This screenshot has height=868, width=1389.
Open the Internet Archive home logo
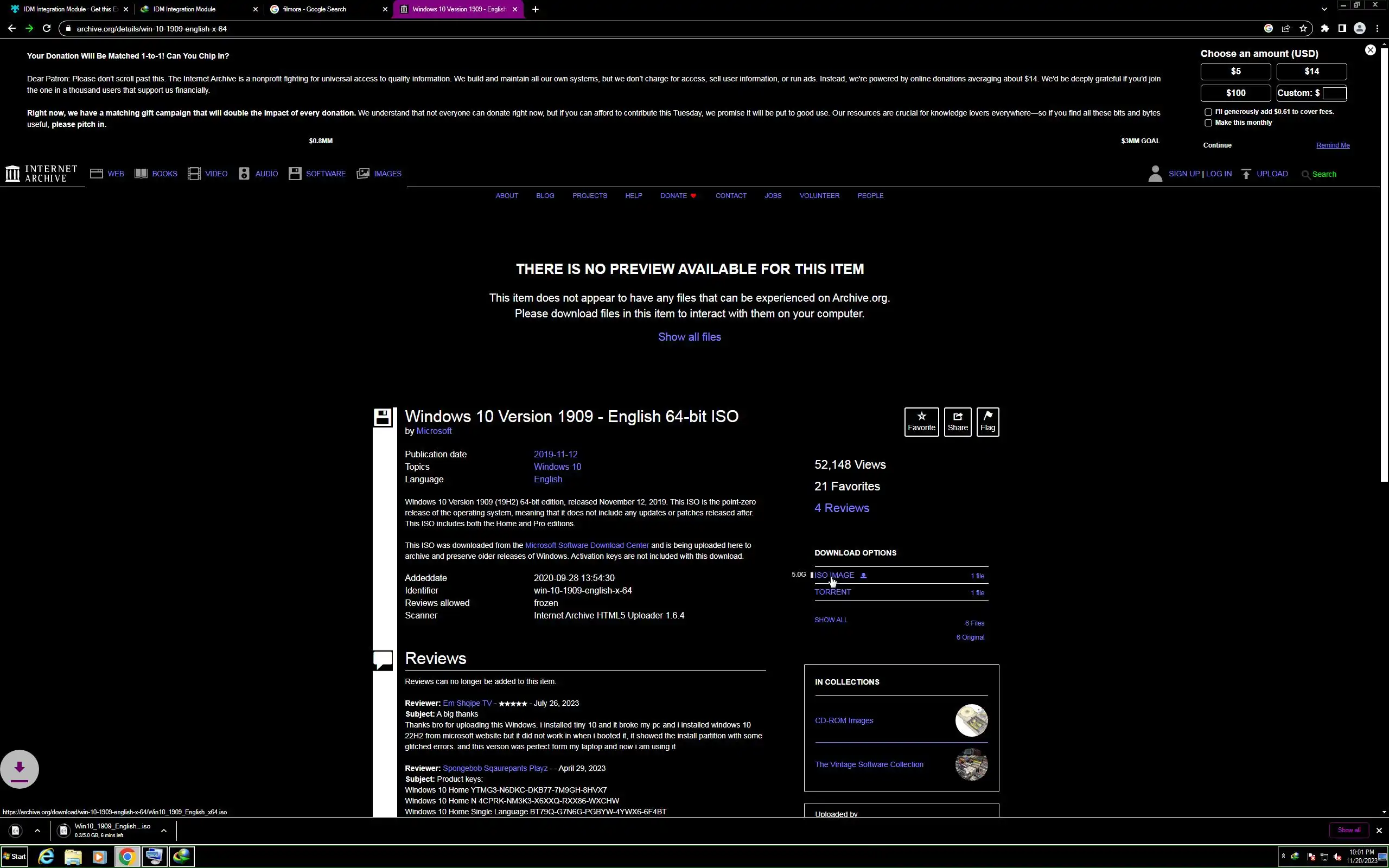(41, 174)
